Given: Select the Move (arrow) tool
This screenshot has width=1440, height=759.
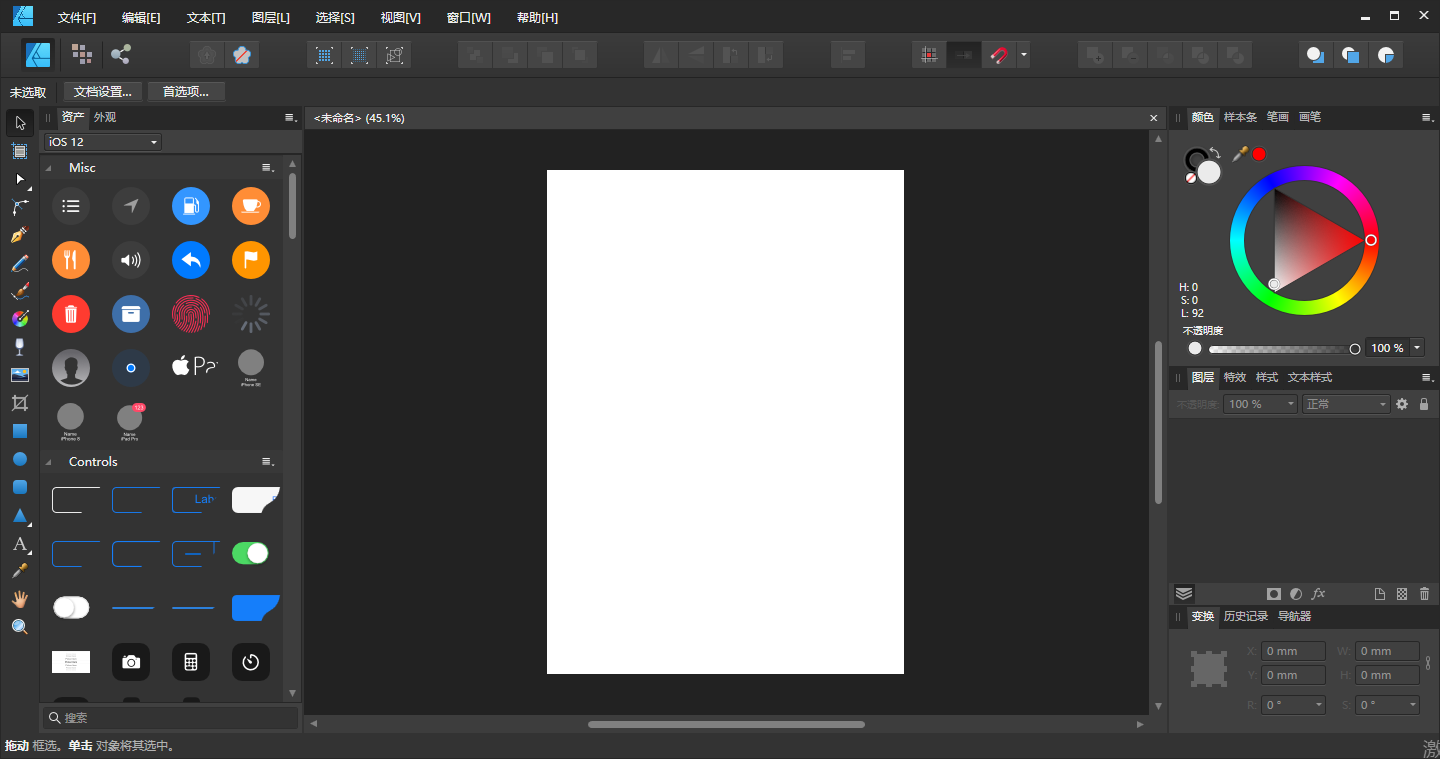Looking at the screenshot, I should pos(20,123).
